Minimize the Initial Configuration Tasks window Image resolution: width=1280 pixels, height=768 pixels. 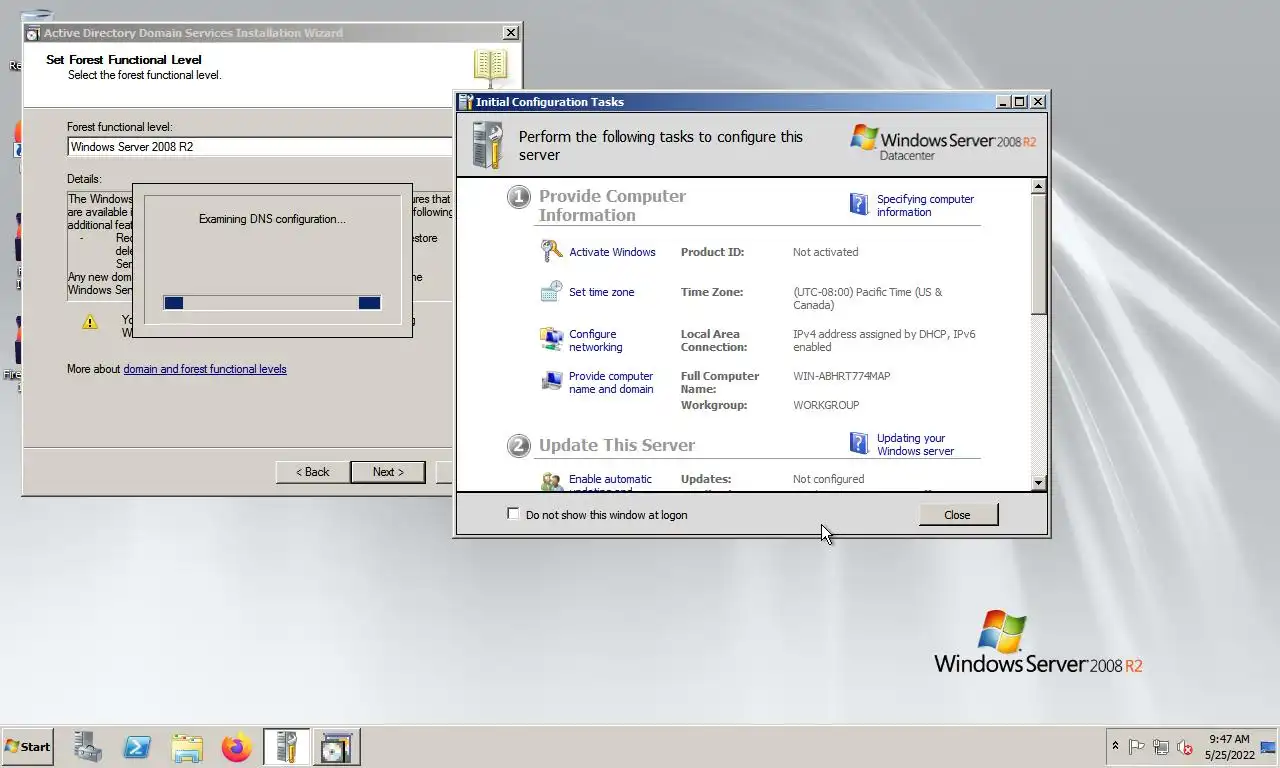1004,102
